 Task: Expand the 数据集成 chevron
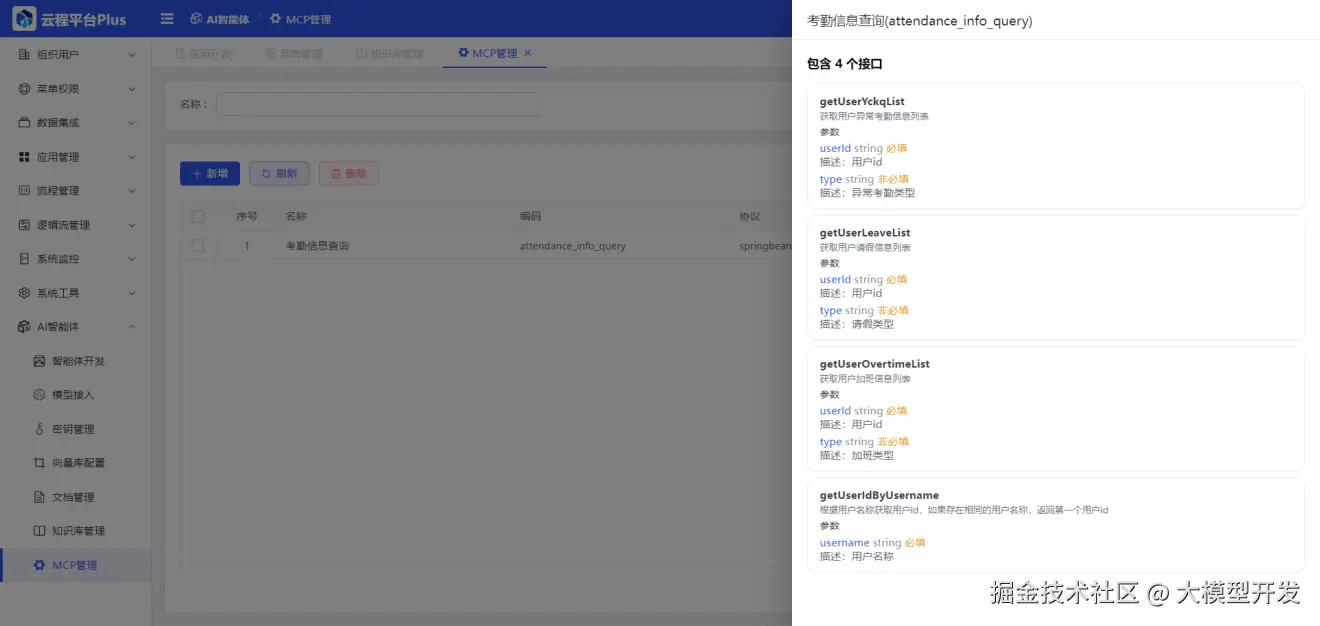pos(132,123)
